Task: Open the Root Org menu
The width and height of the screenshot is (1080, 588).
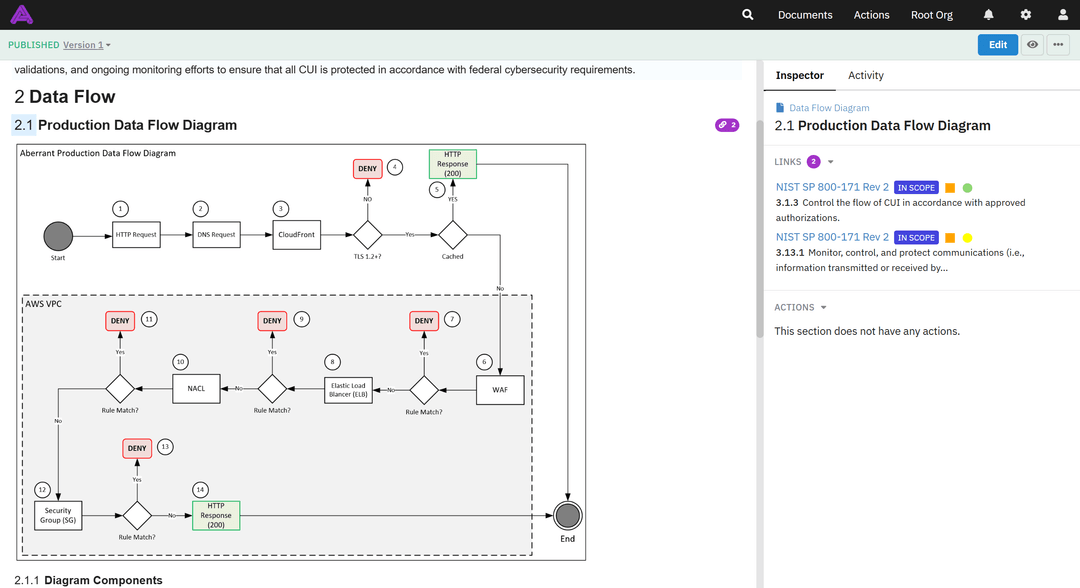Action: click(x=931, y=14)
